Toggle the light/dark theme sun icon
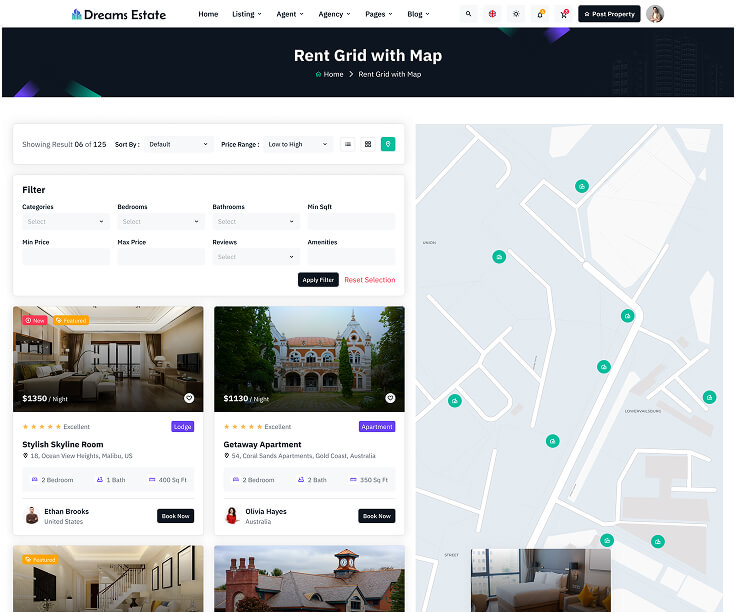The height and width of the screenshot is (612, 736). pyautogui.click(x=516, y=14)
